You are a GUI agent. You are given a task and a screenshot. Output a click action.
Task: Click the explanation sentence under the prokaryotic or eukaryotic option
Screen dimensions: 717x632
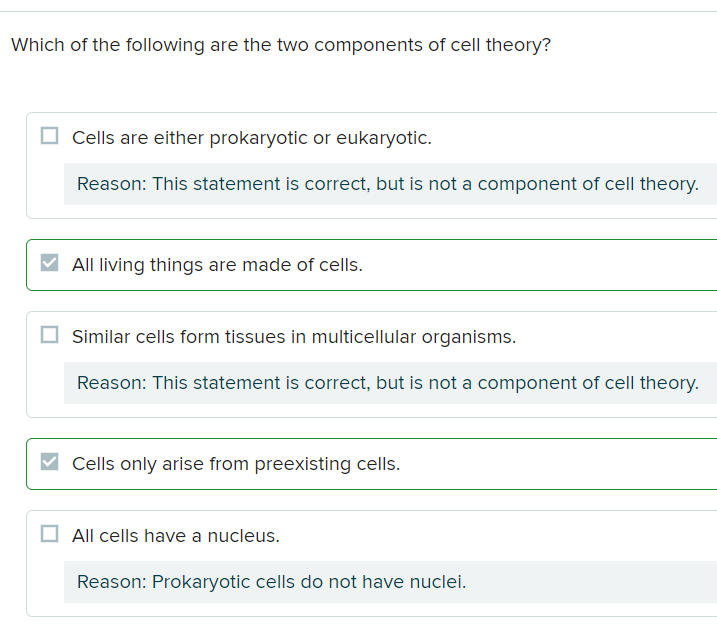point(425,184)
